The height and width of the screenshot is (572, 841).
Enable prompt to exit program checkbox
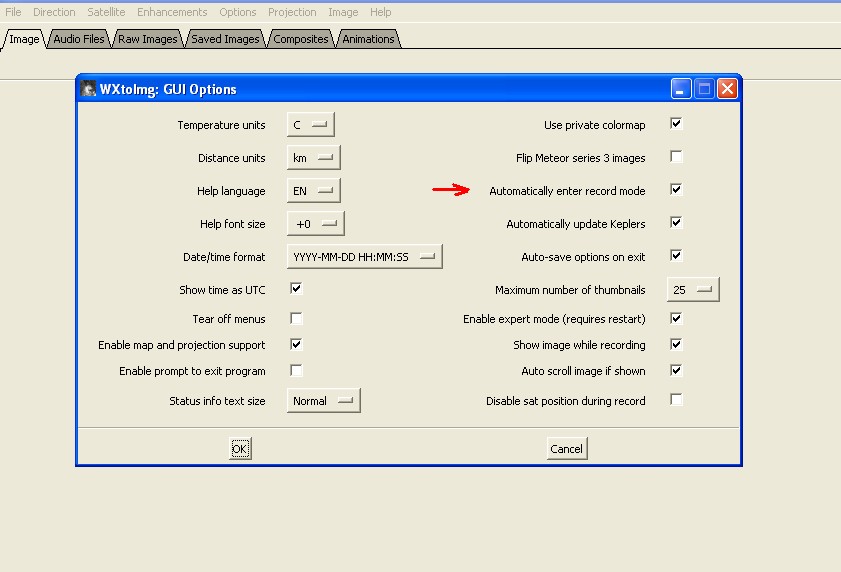296,370
